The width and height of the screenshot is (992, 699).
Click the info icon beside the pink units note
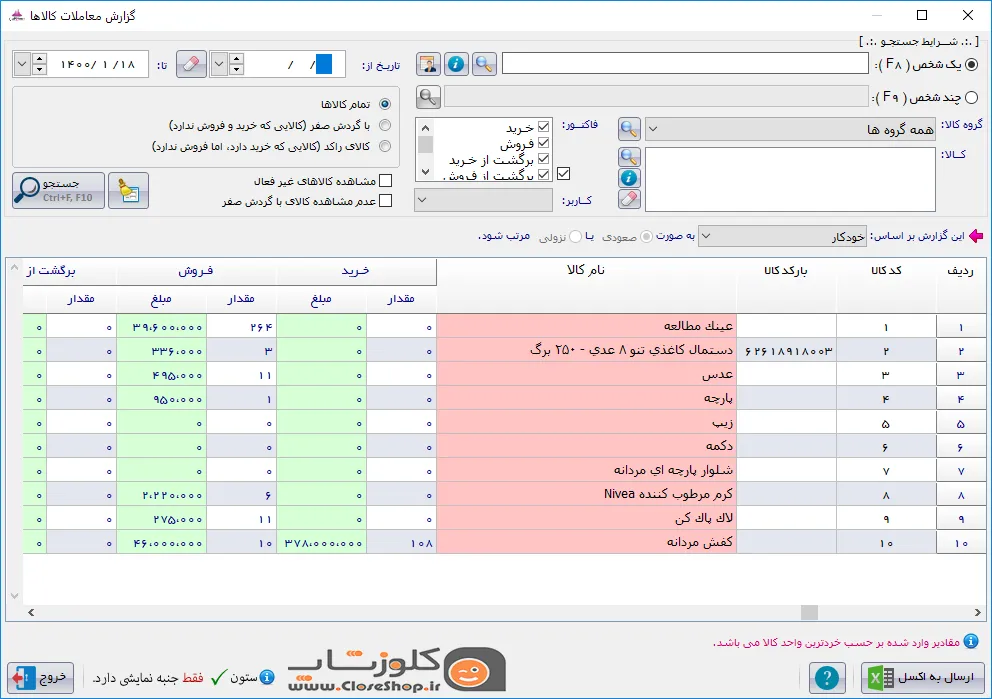970,641
